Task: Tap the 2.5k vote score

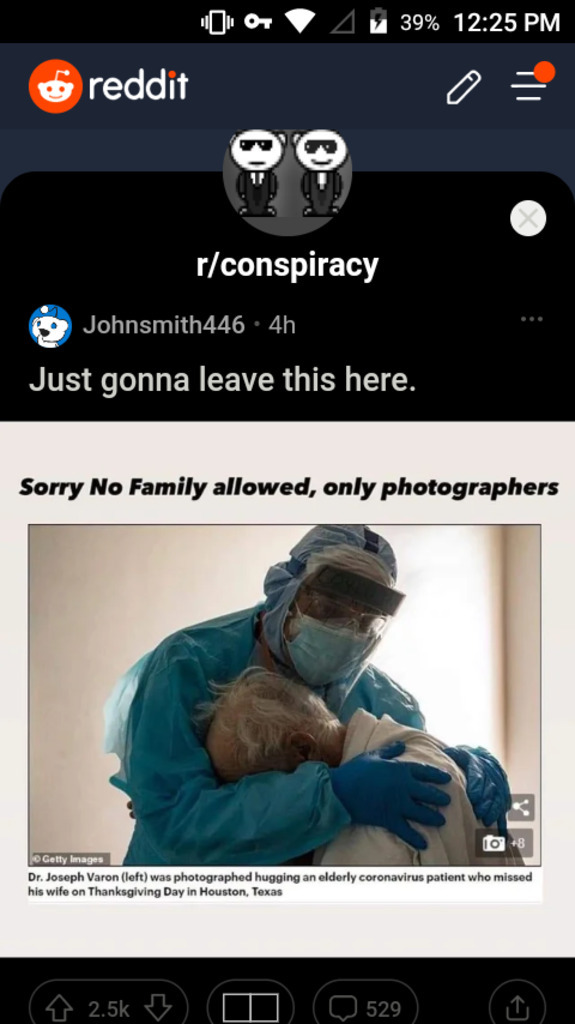Action: pos(109,1008)
